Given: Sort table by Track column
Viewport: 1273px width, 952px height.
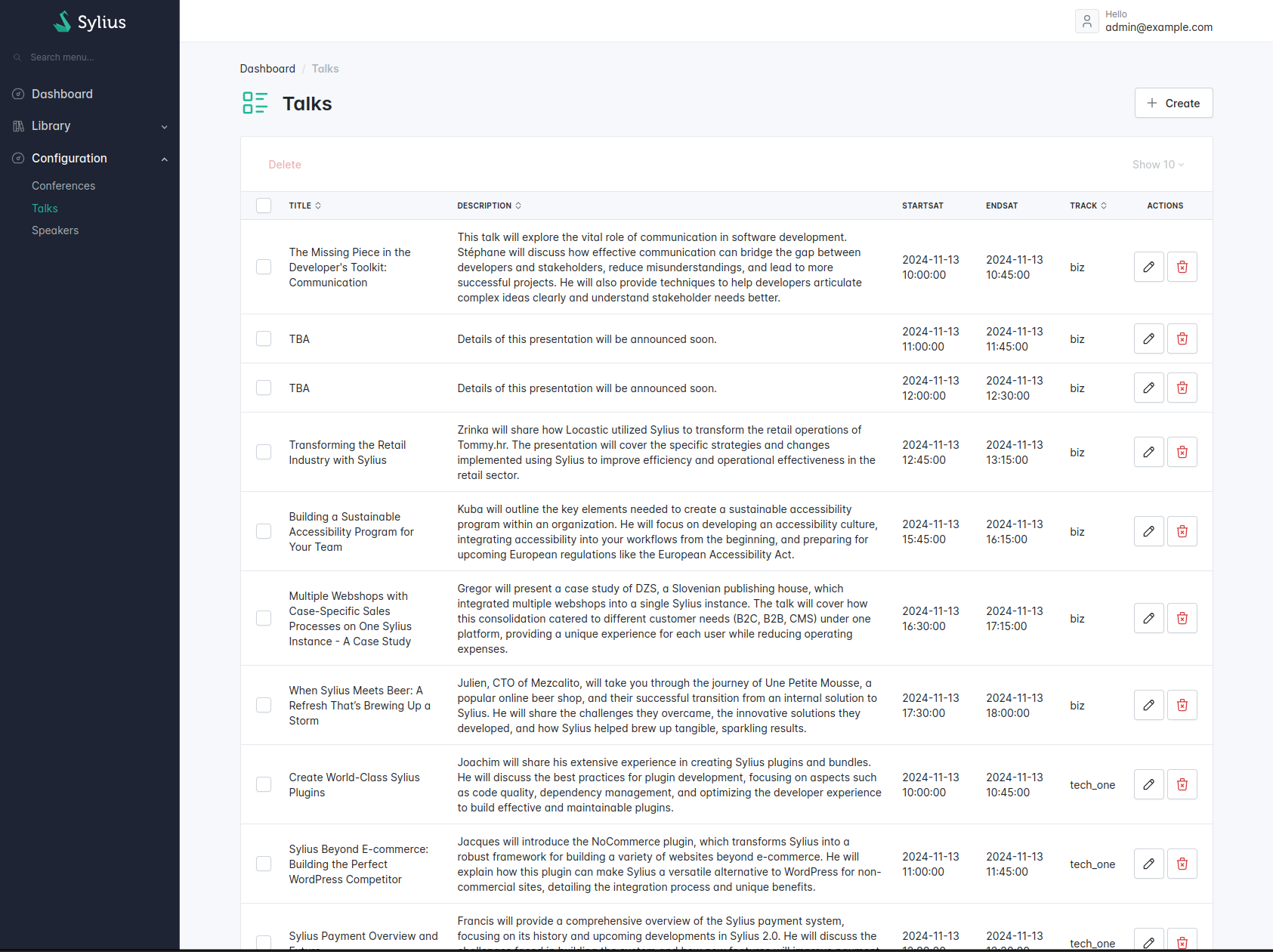Looking at the screenshot, I should [1088, 206].
